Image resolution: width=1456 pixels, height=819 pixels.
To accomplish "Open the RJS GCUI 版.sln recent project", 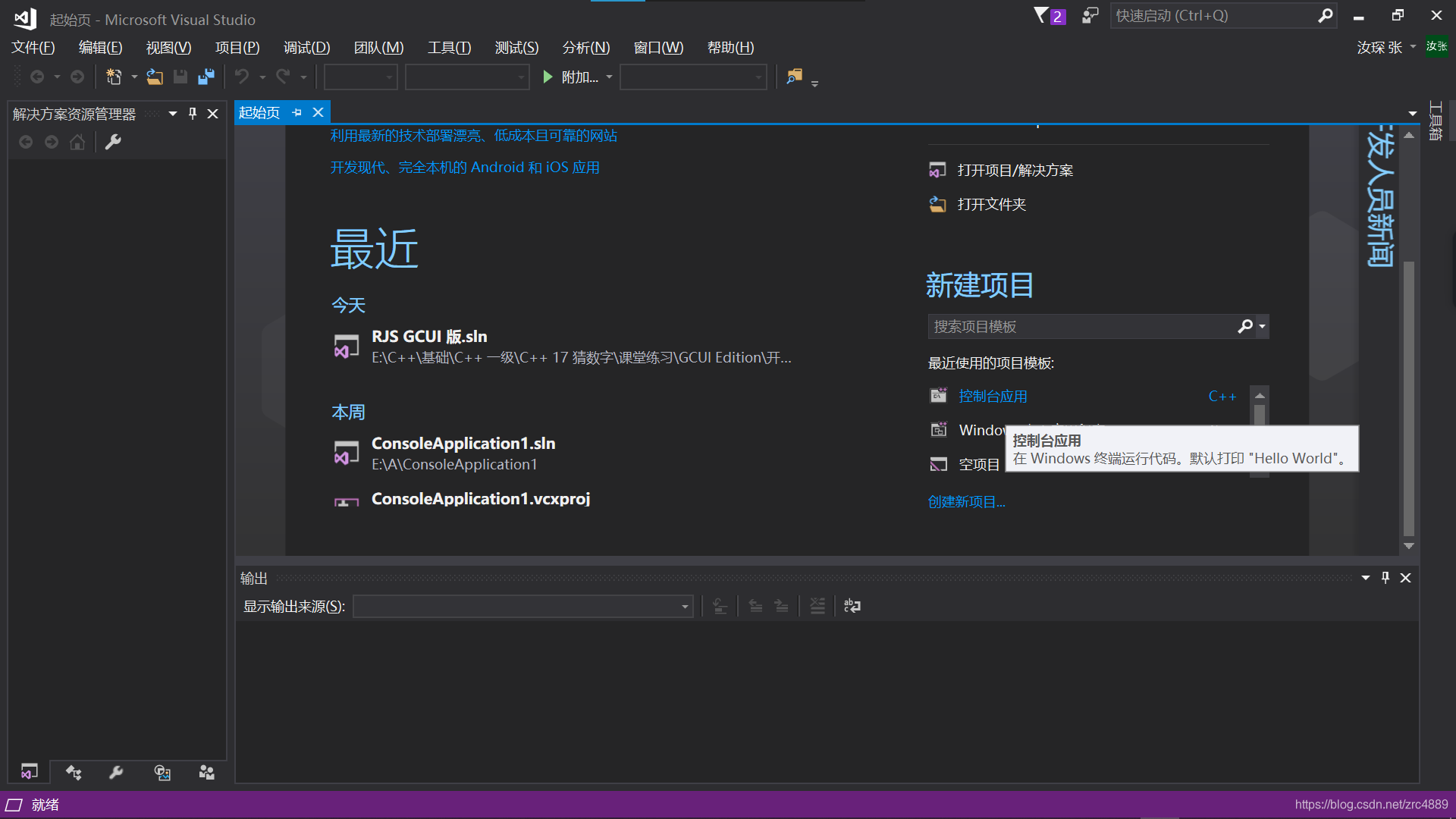I will tap(429, 336).
